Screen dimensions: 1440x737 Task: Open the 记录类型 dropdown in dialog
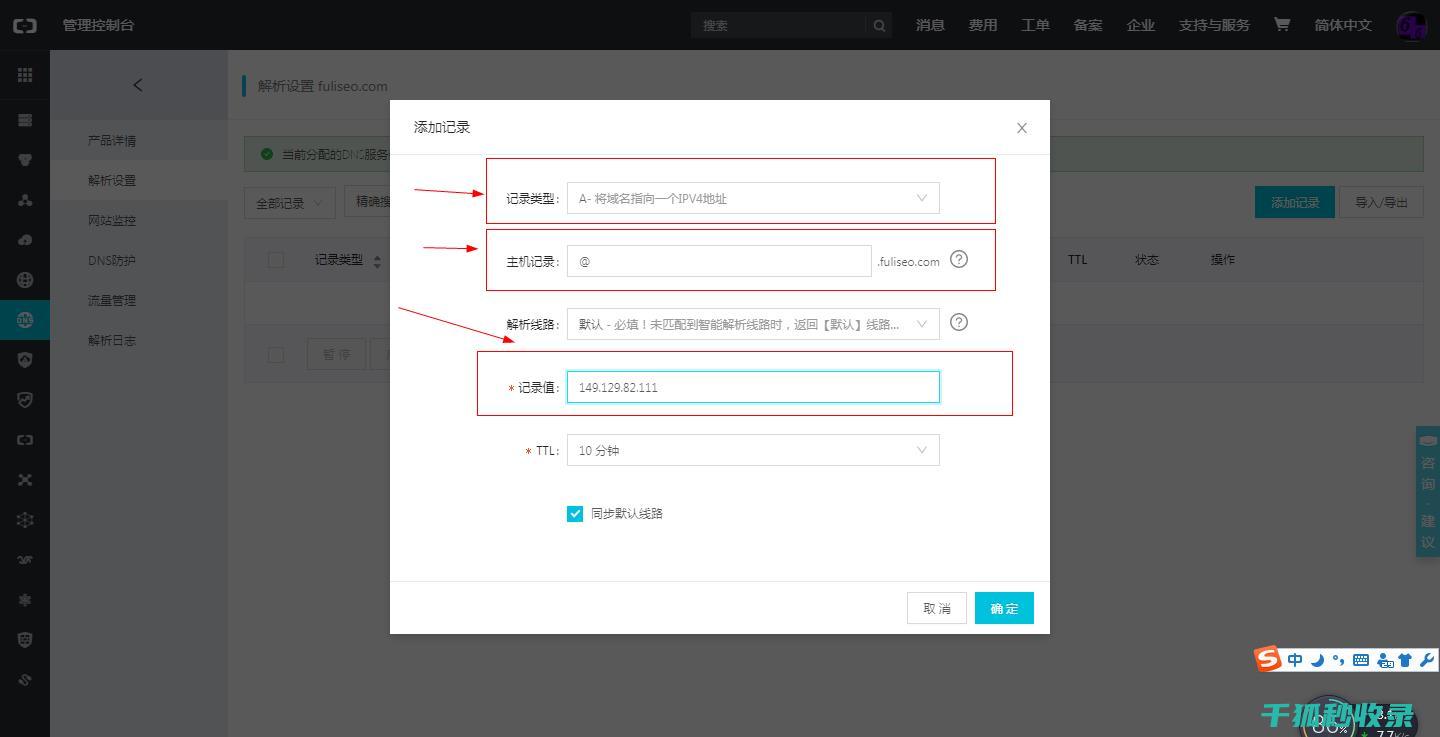753,198
